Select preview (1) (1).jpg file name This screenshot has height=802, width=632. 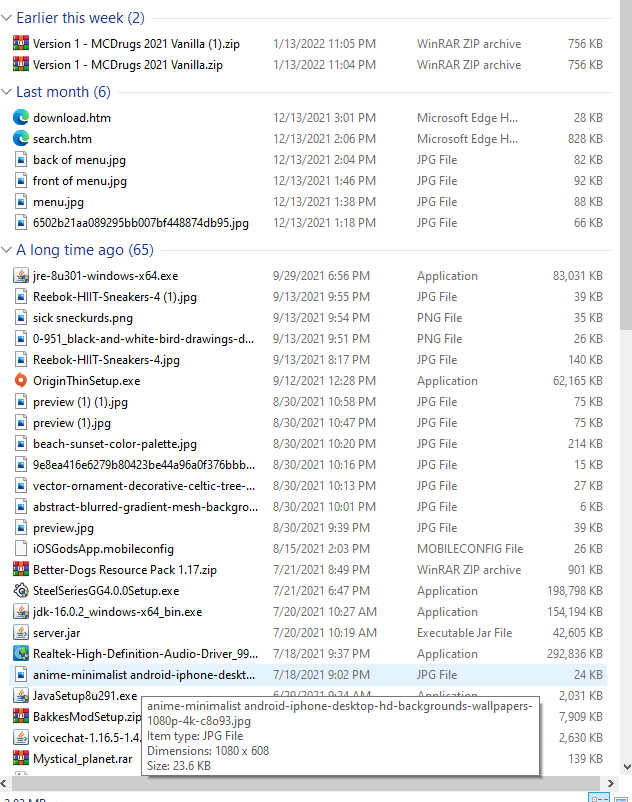click(x=80, y=402)
